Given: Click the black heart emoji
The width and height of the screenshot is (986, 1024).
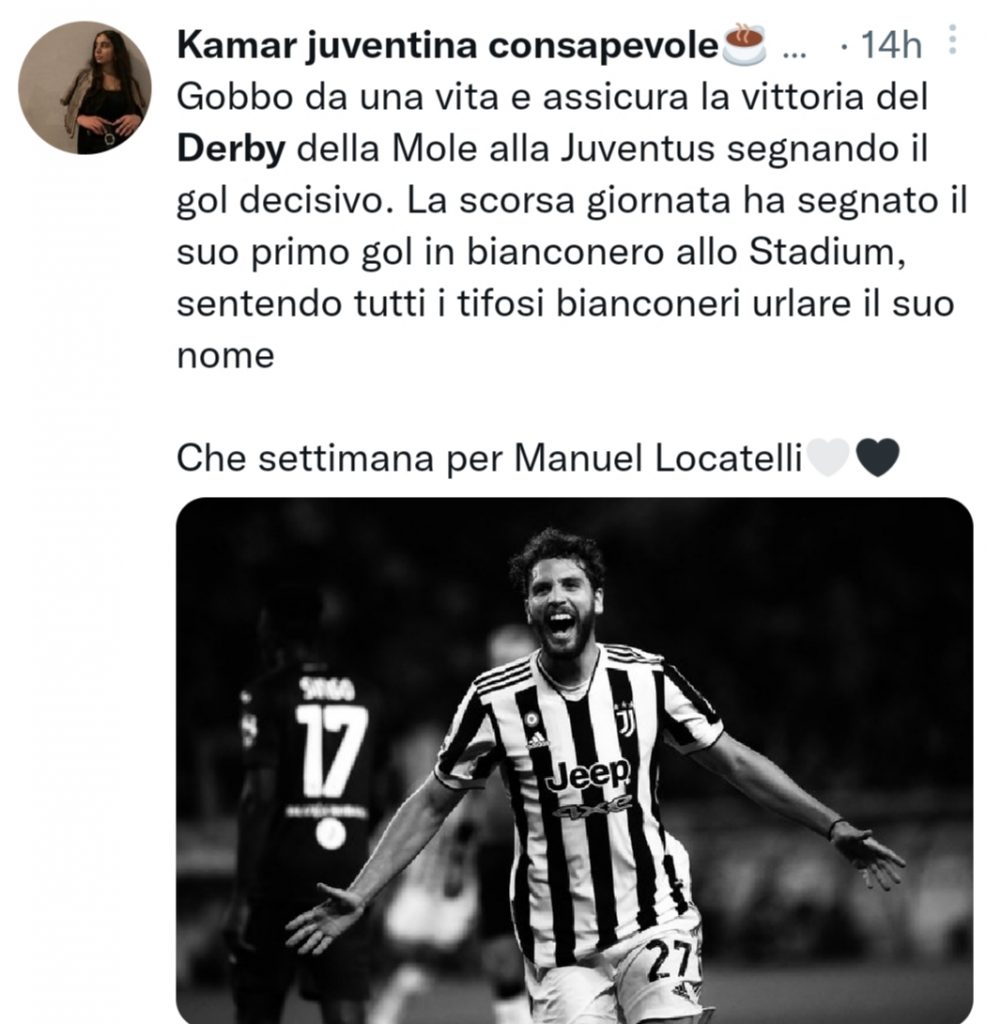Looking at the screenshot, I should [877, 458].
